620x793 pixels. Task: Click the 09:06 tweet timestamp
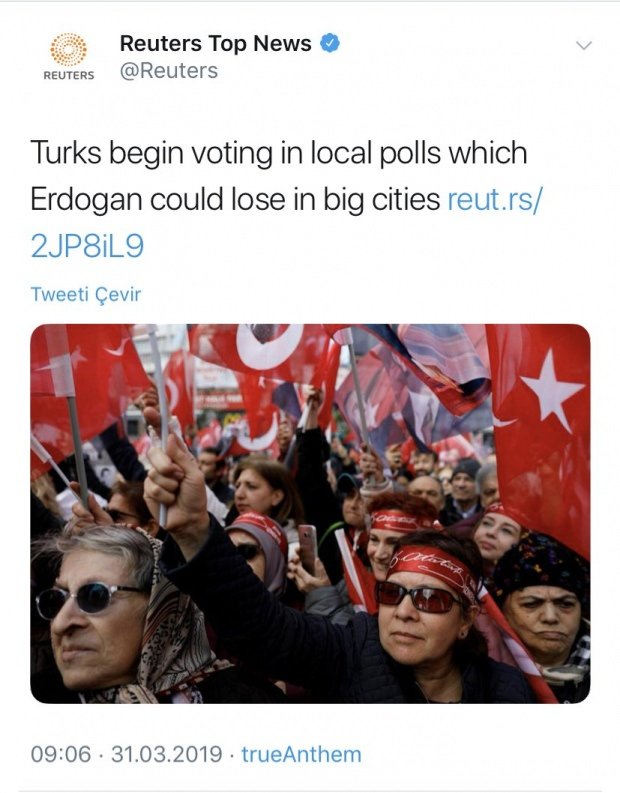61,754
